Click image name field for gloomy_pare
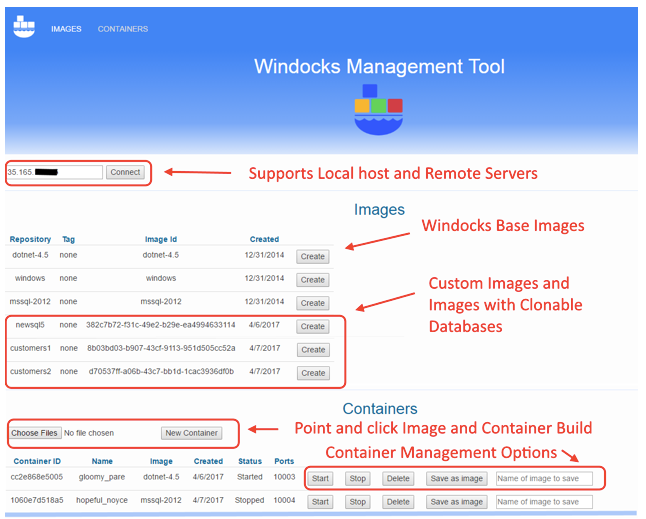 coord(544,479)
